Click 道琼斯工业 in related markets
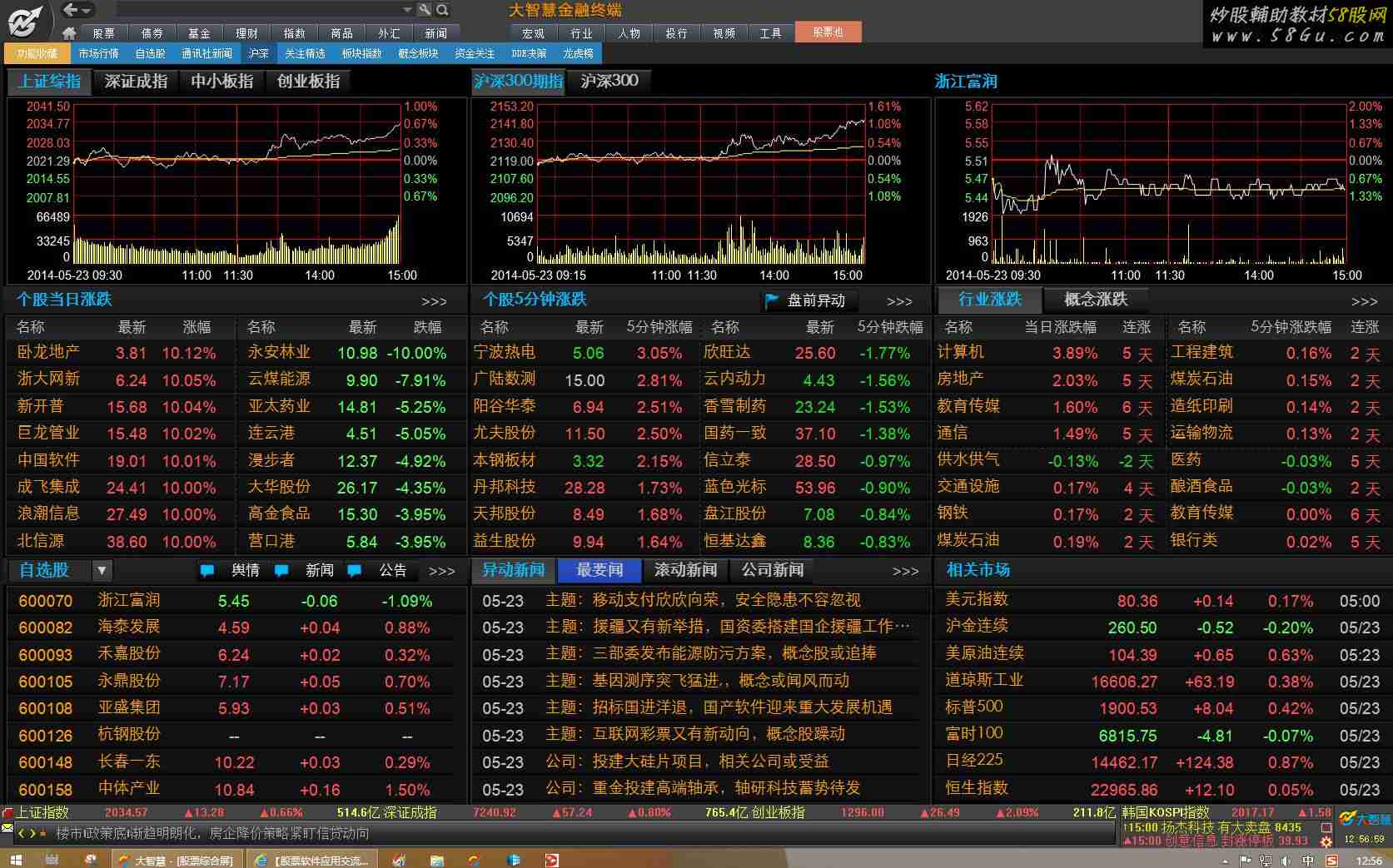The height and width of the screenshot is (868, 1393). pos(984,681)
